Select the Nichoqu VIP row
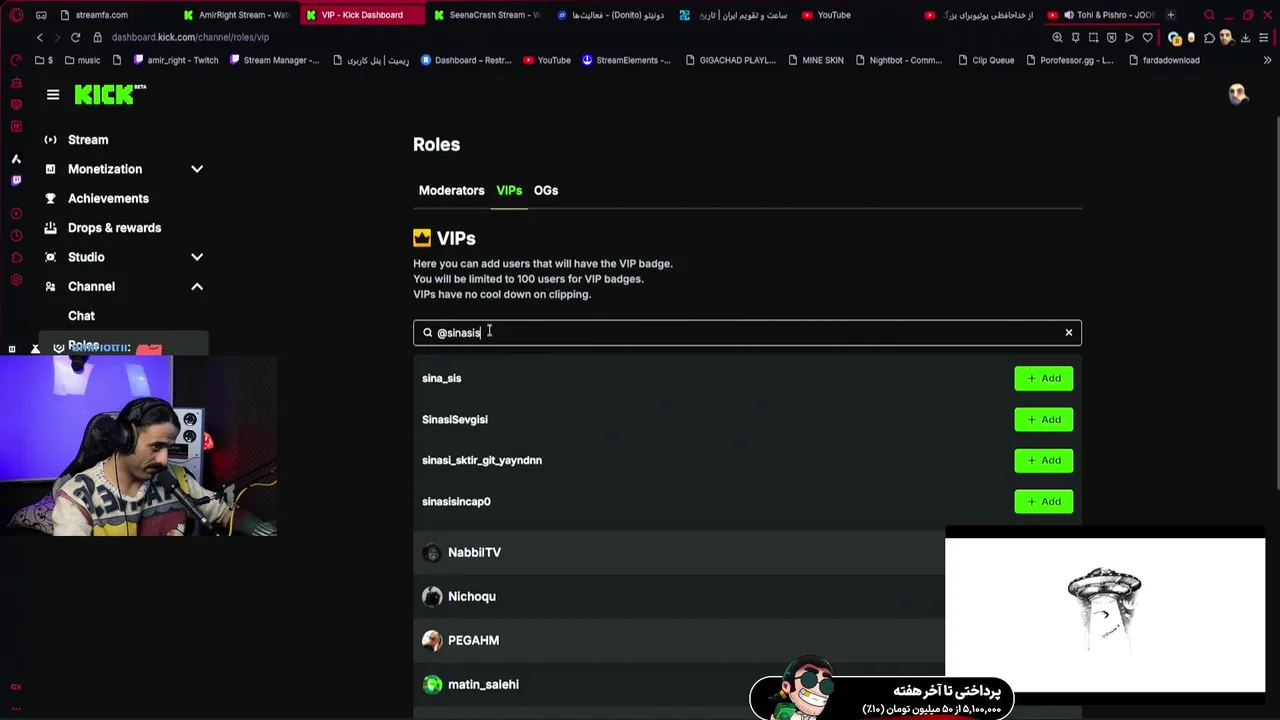The height and width of the screenshot is (720, 1280). pyautogui.click(x=747, y=597)
